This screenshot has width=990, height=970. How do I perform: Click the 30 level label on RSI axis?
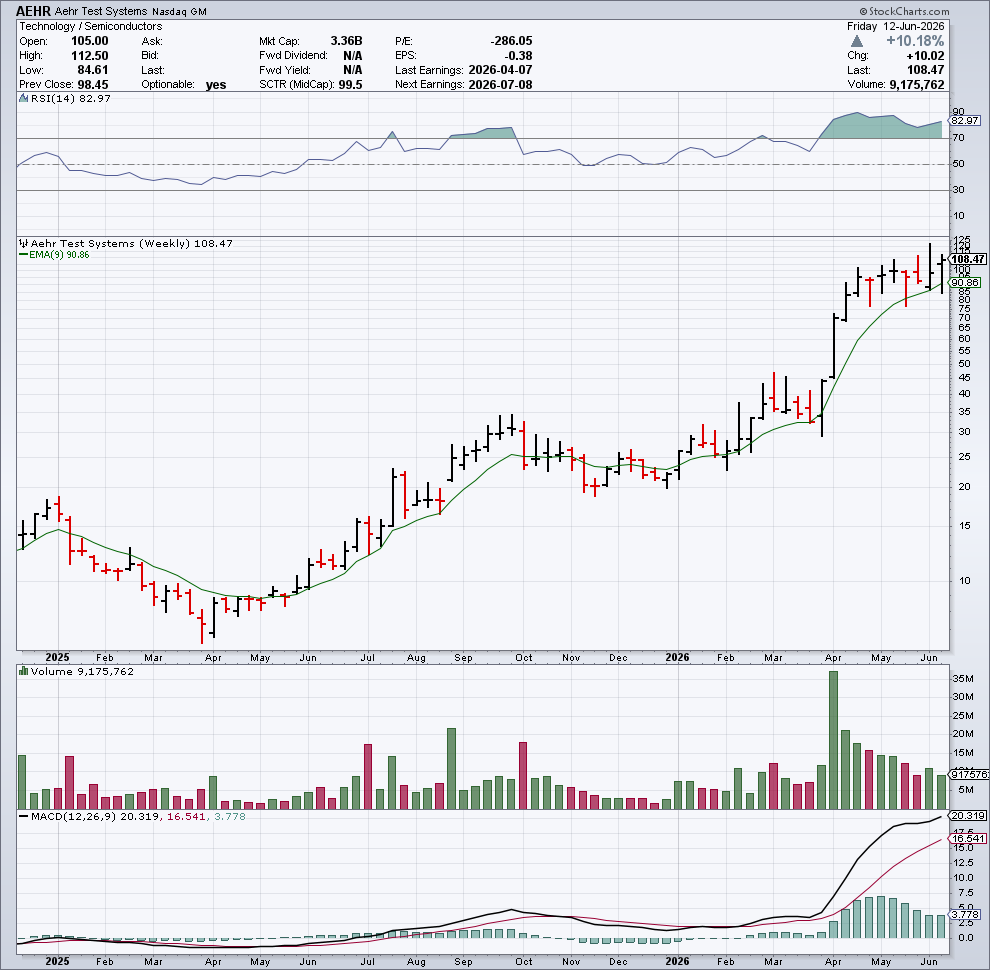pos(958,189)
